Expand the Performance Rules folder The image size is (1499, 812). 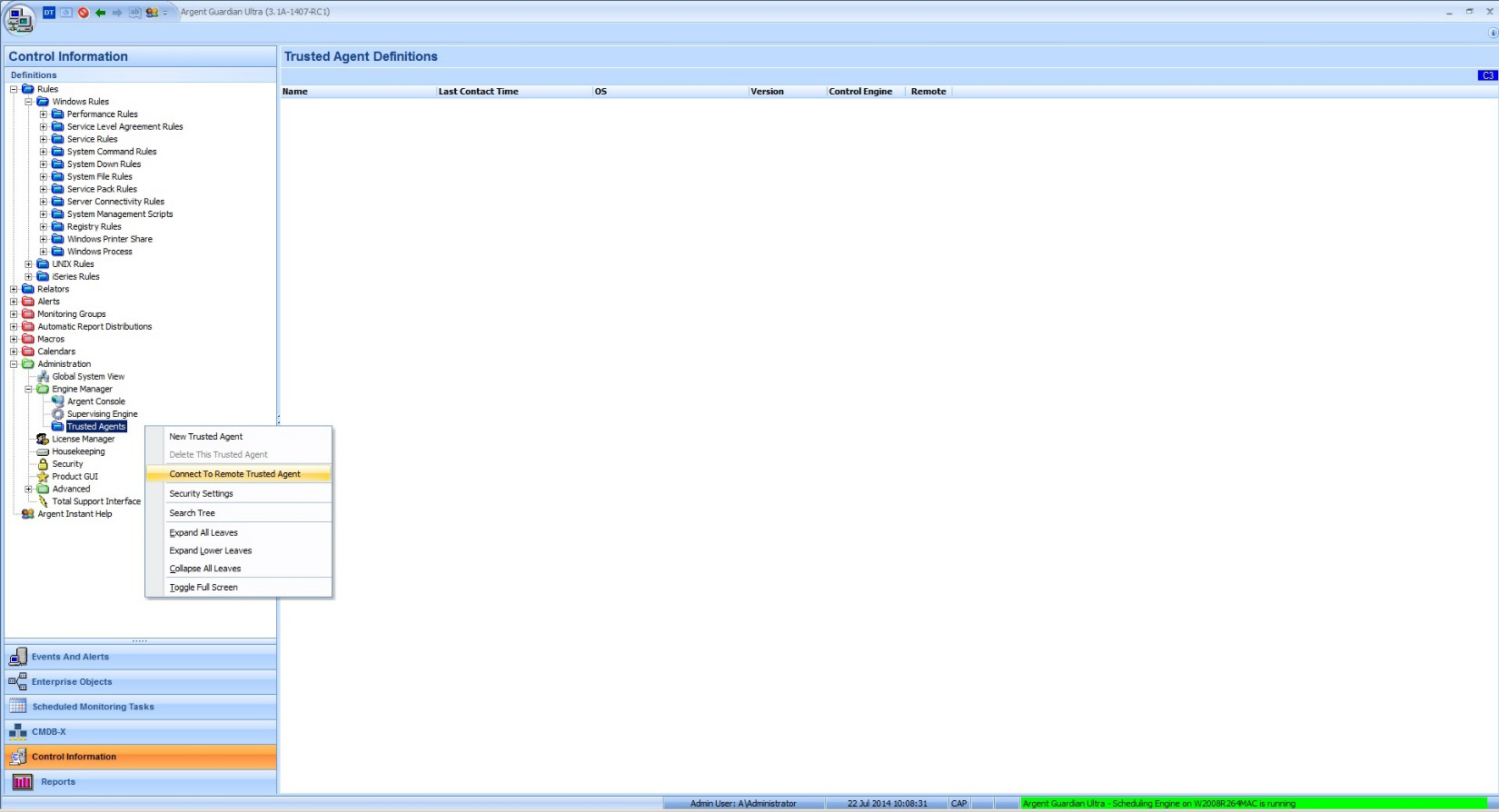click(x=43, y=114)
